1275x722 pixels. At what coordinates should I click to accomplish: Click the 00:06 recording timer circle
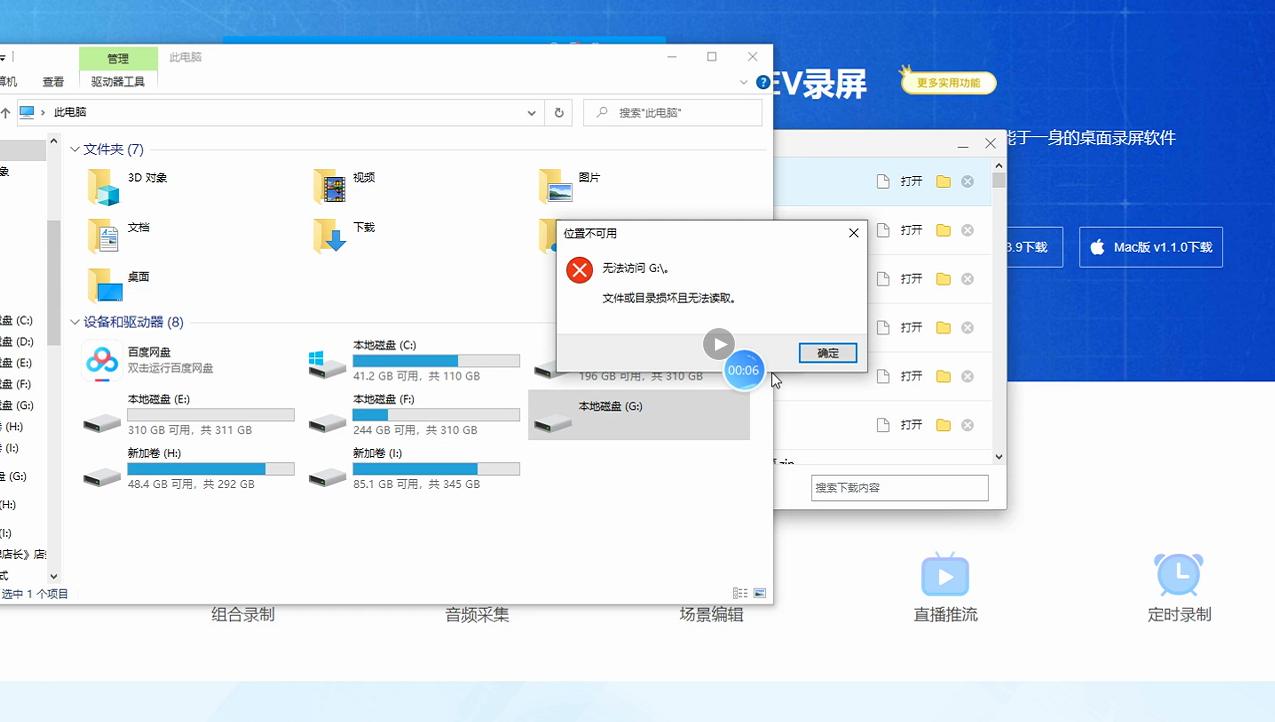(743, 370)
